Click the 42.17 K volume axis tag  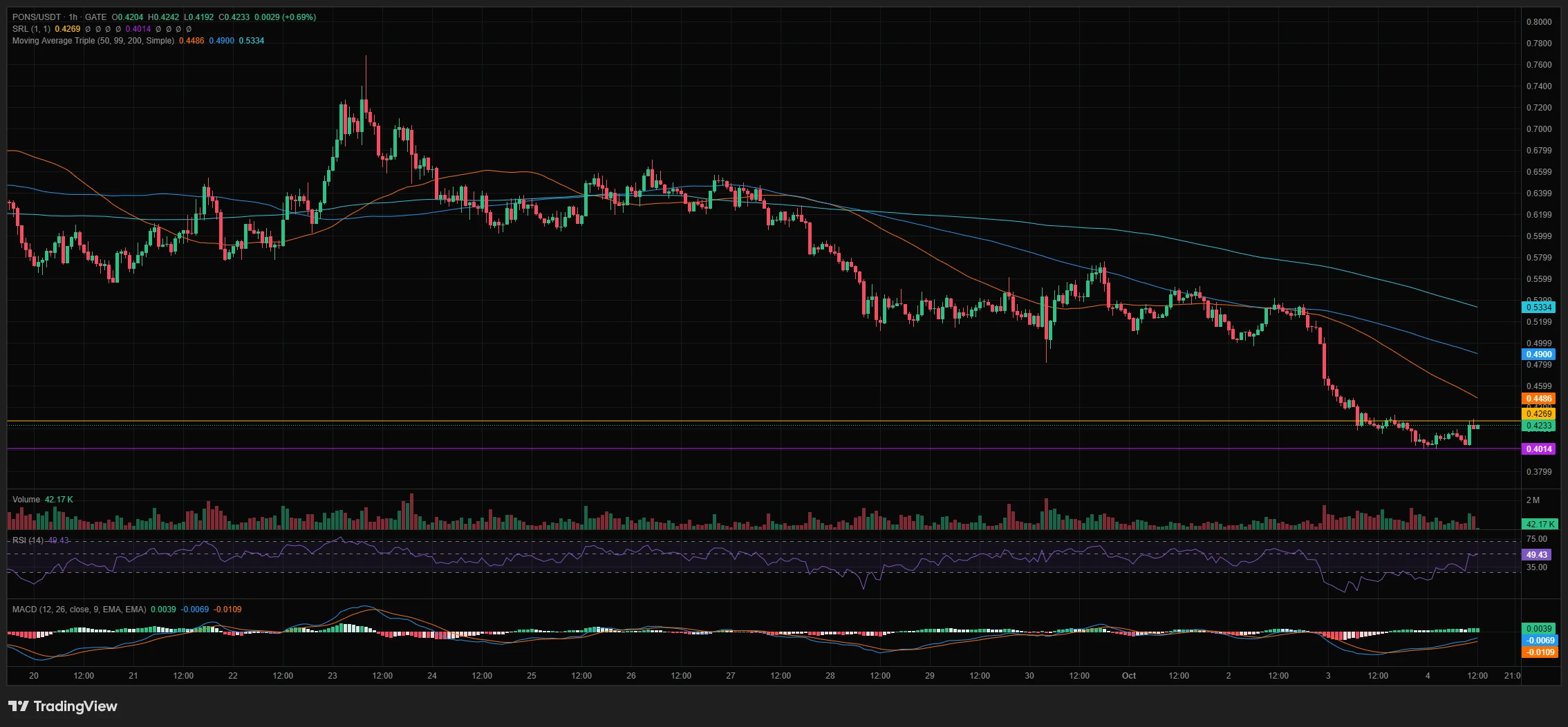click(x=1540, y=525)
